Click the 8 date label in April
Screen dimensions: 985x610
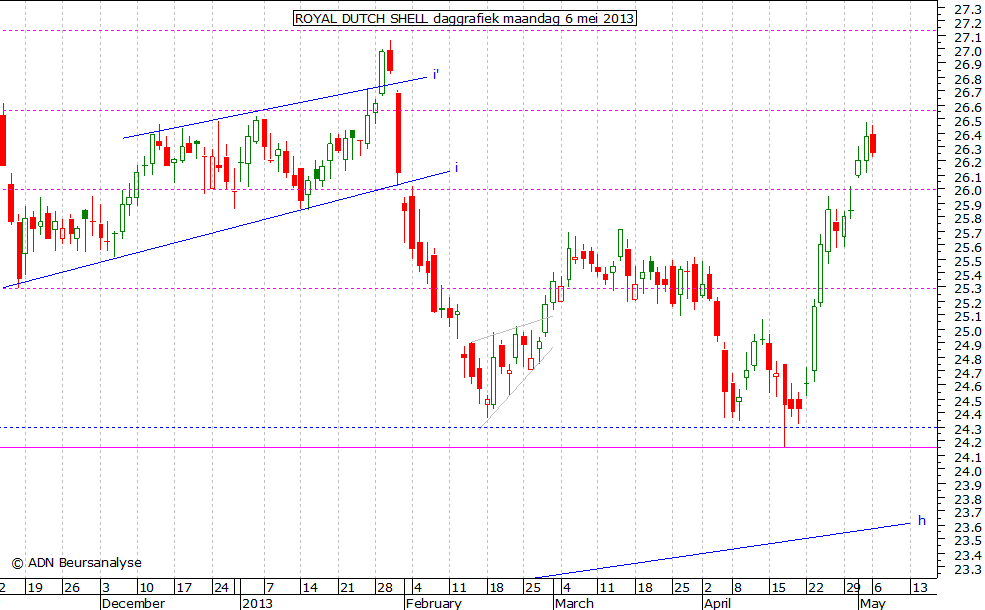point(737,588)
